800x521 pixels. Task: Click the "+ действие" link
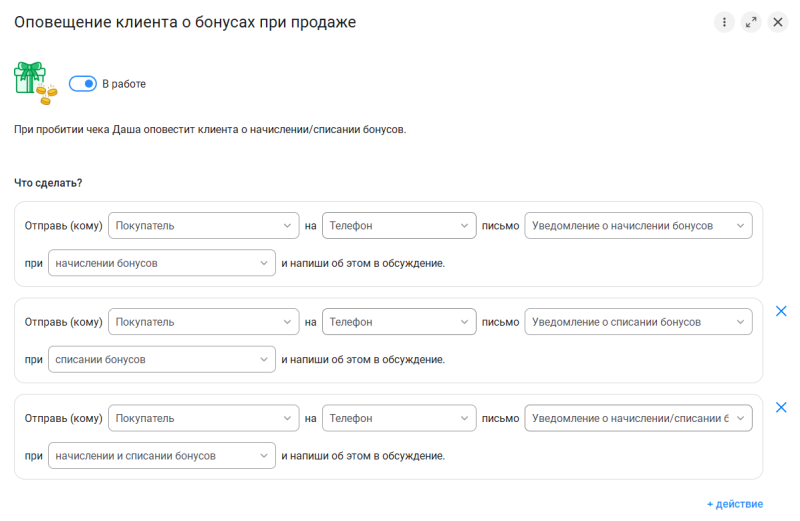[x=734, y=504]
